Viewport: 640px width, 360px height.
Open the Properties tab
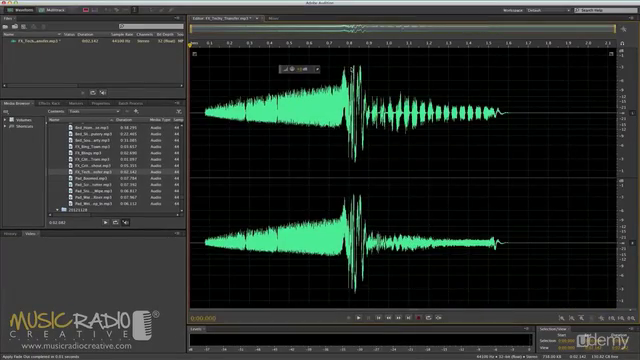[101, 103]
